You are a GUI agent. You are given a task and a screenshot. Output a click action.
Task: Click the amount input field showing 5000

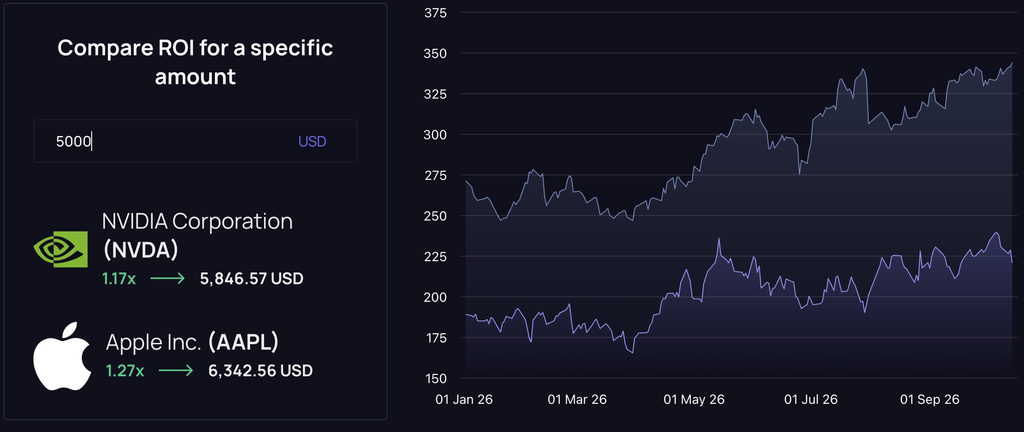tap(195, 141)
